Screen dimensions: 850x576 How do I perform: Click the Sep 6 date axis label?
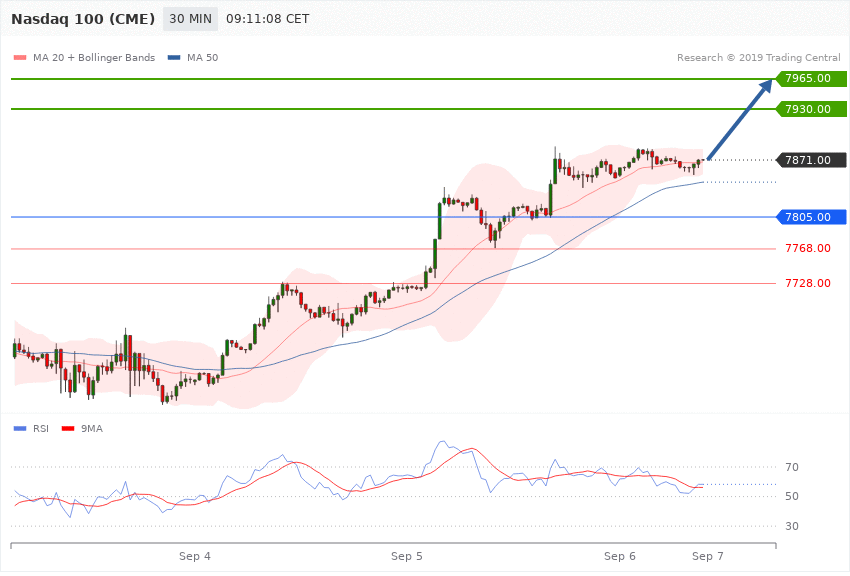pyautogui.click(x=620, y=556)
